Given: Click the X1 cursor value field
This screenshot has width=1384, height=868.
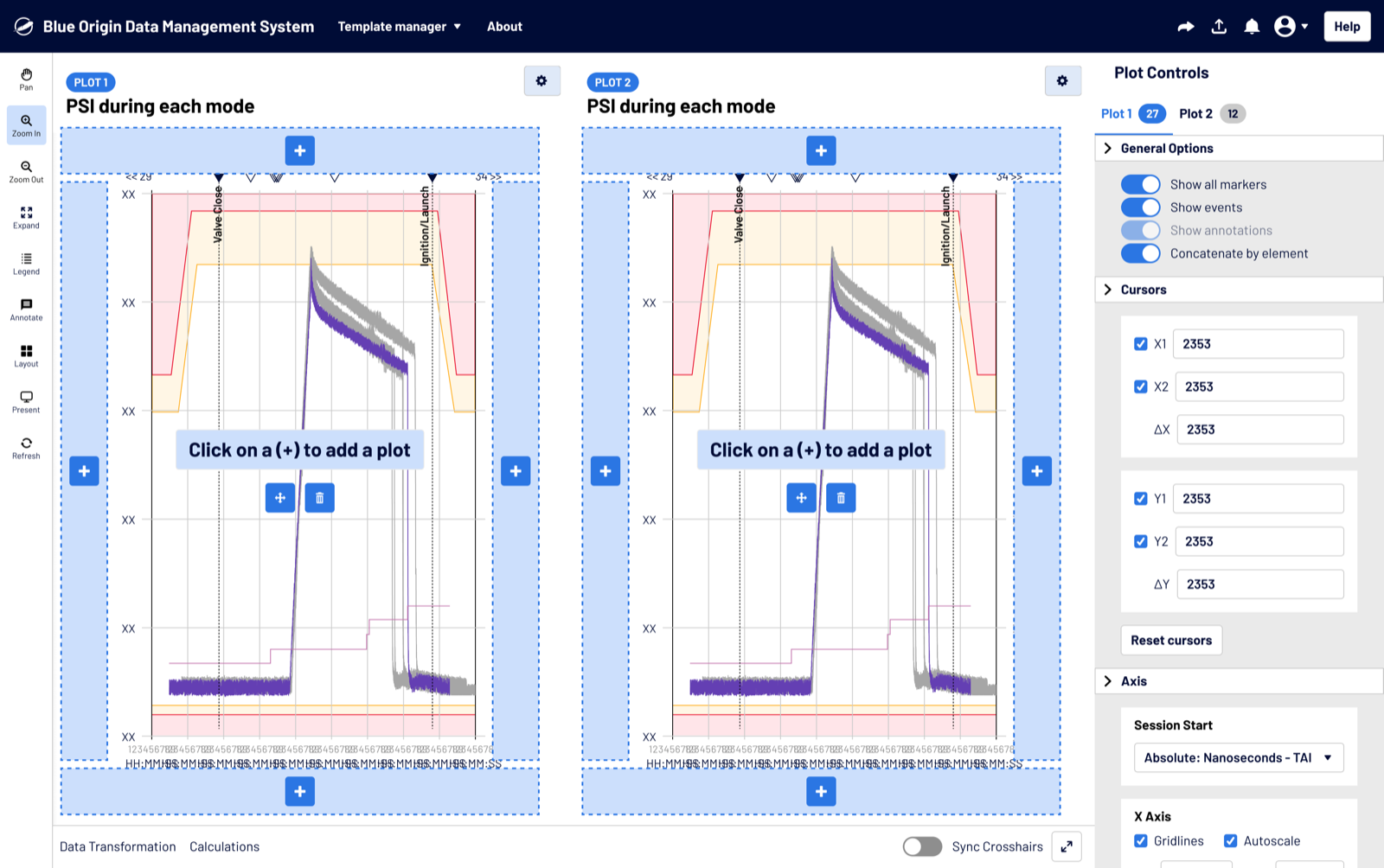Looking at the screenshot, I should click(1259, 344).
